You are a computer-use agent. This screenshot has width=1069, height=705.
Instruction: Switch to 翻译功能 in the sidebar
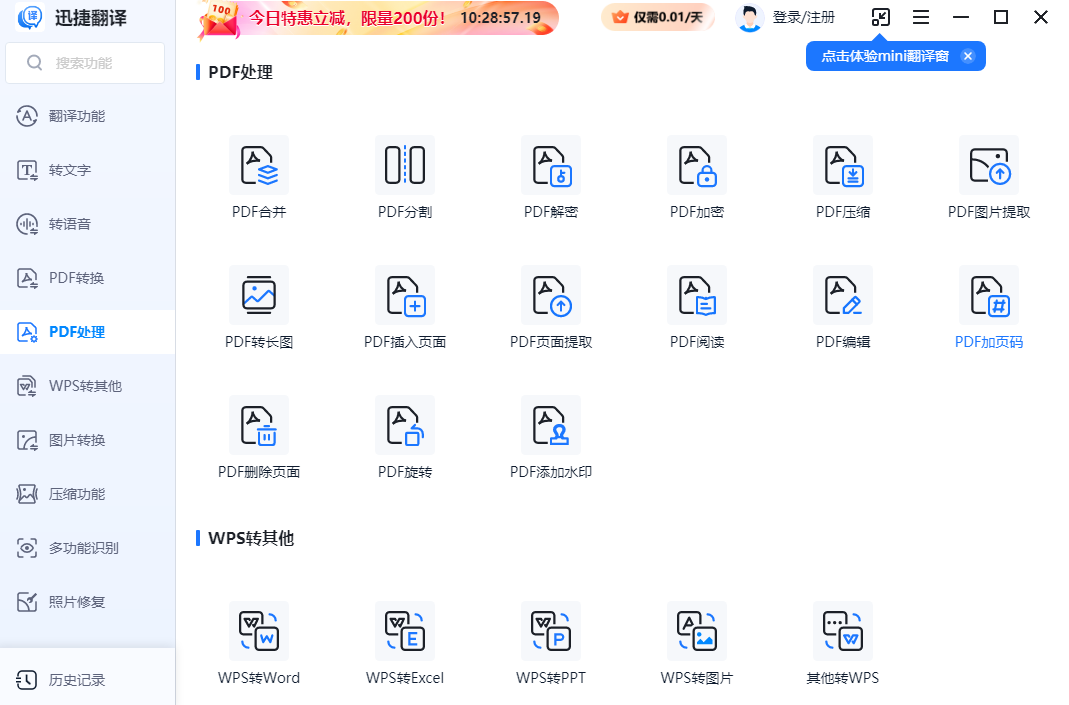point(77,116)
